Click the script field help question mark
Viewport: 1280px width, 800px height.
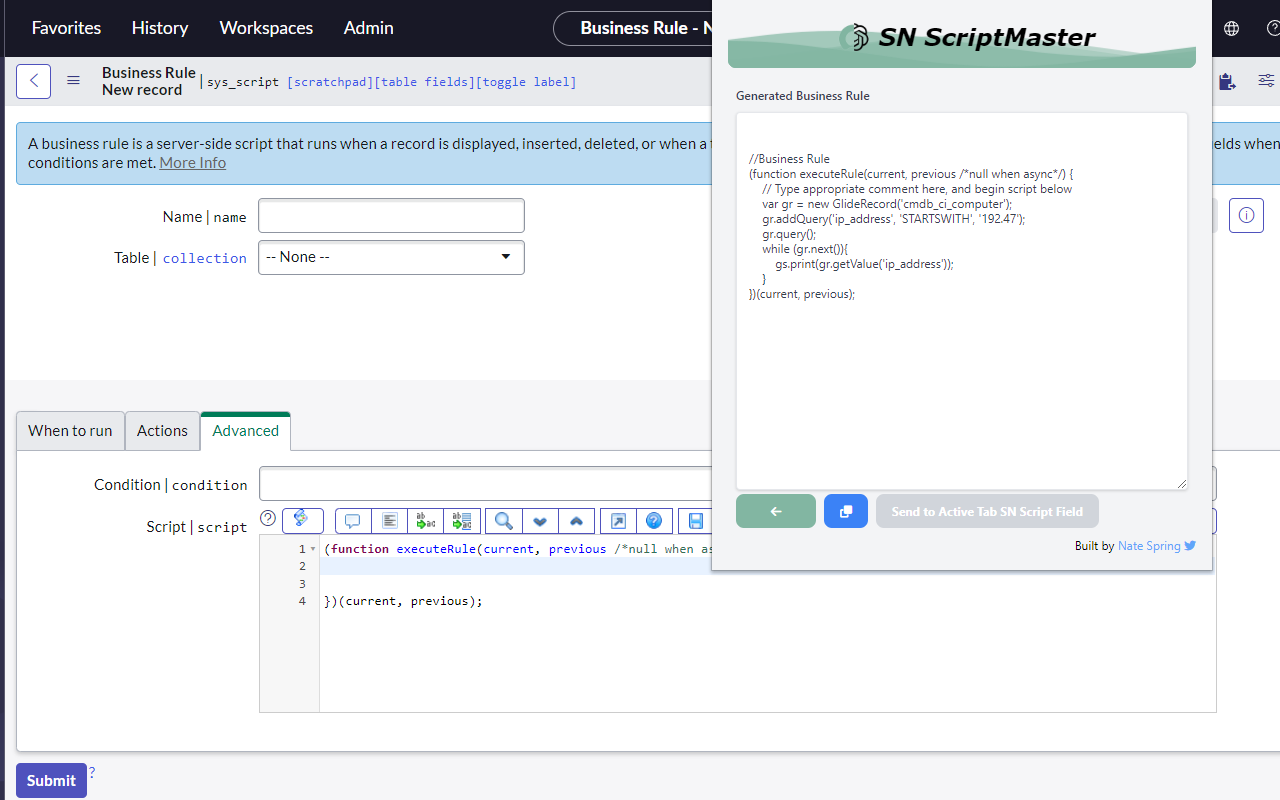pyautogui.click(x=268, y=518)
